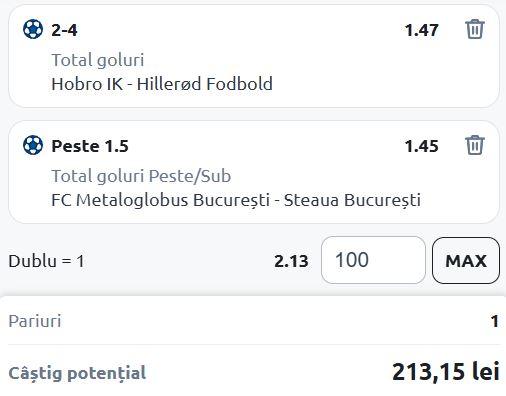The width and height of the screenshot is (506, 396).
Task: Click the football icon beside Peste 1.5
Action: 33,145
